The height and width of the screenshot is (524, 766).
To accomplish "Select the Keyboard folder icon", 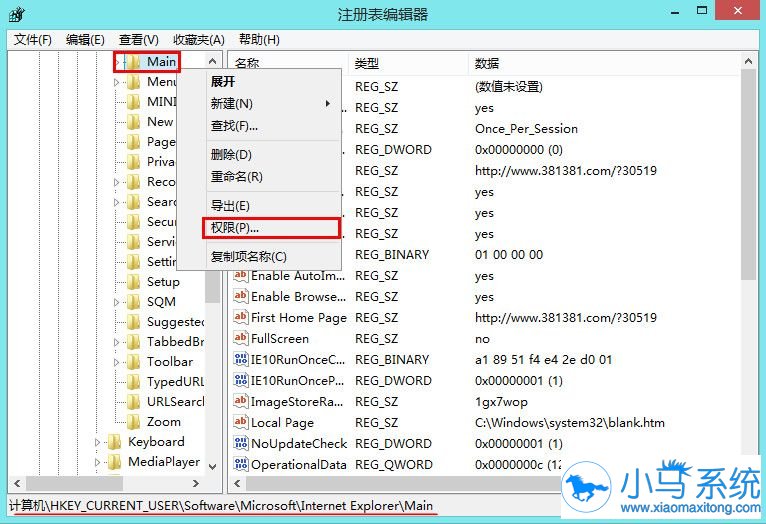I will coord(114,442).
